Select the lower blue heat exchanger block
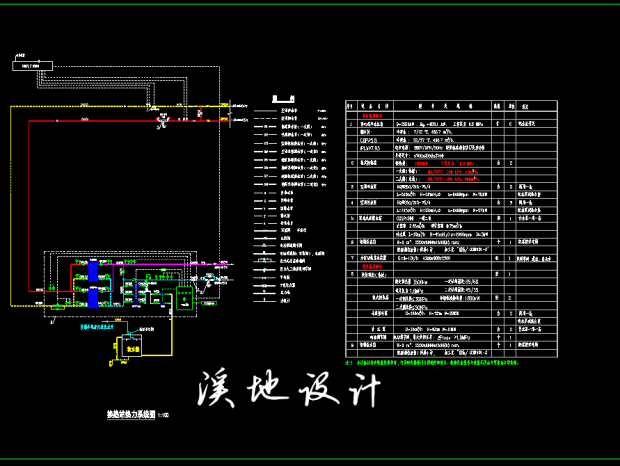620x466 pixels. pos(93,295)
